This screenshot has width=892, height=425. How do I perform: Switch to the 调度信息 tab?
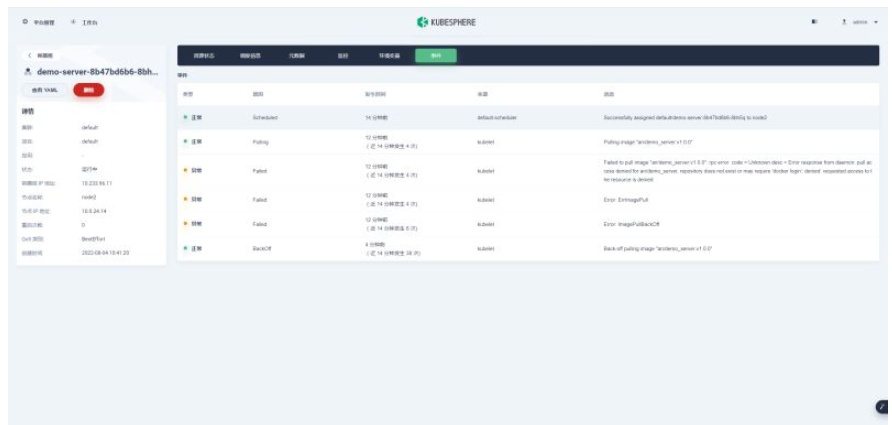coord(250,56)
